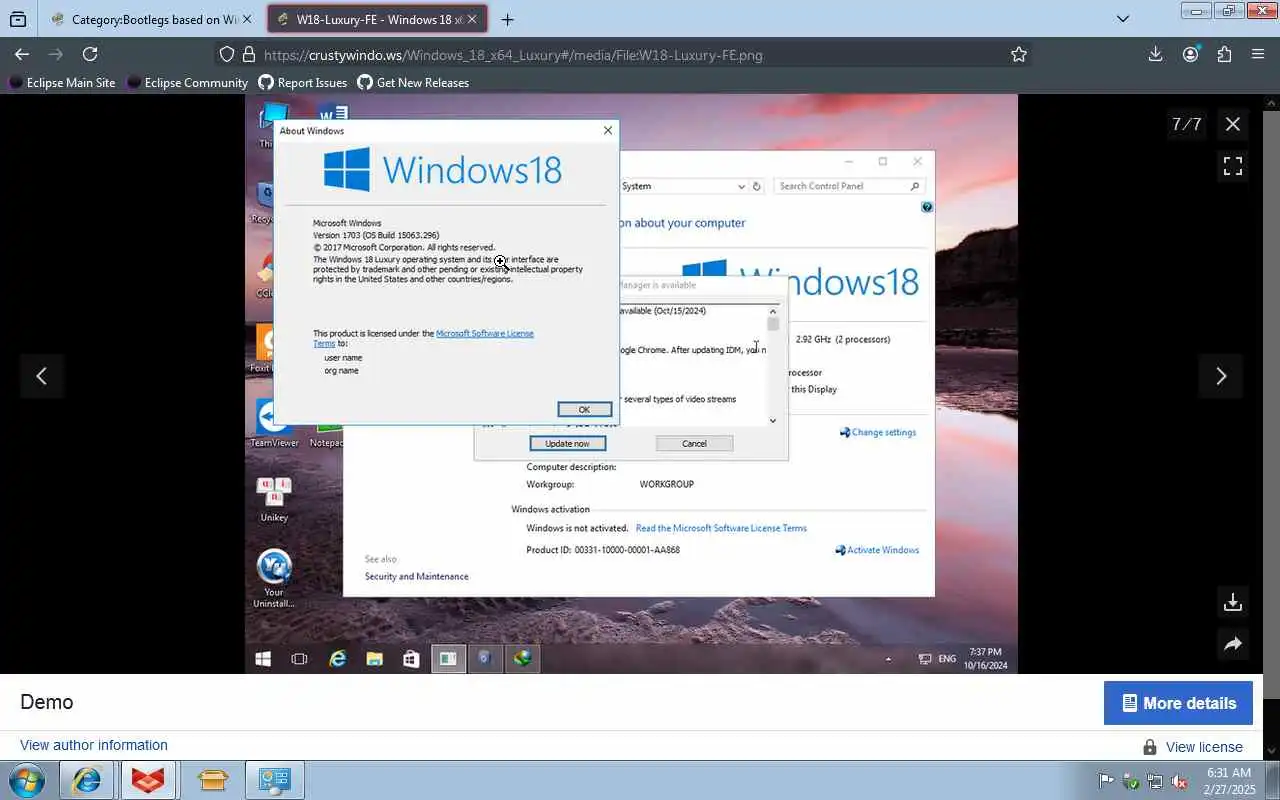
Task: Open the tracking protection shield icon
Action: coord(227,55)
